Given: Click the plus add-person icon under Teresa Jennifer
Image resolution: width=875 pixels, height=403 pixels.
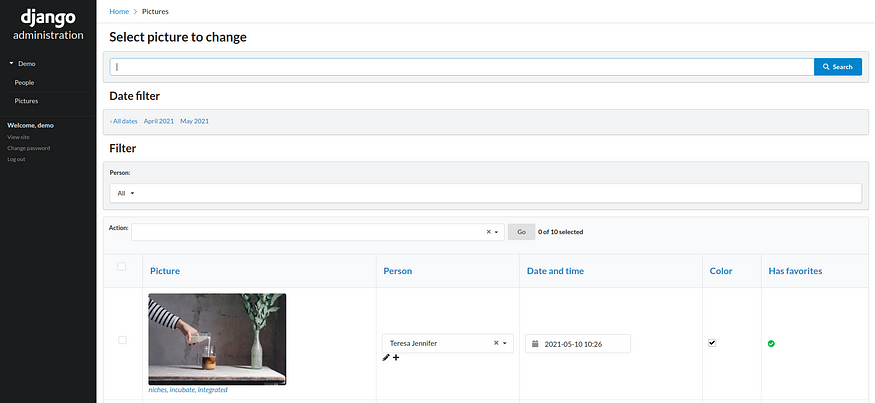Looking at the screenshot, I should click(396, 357).
